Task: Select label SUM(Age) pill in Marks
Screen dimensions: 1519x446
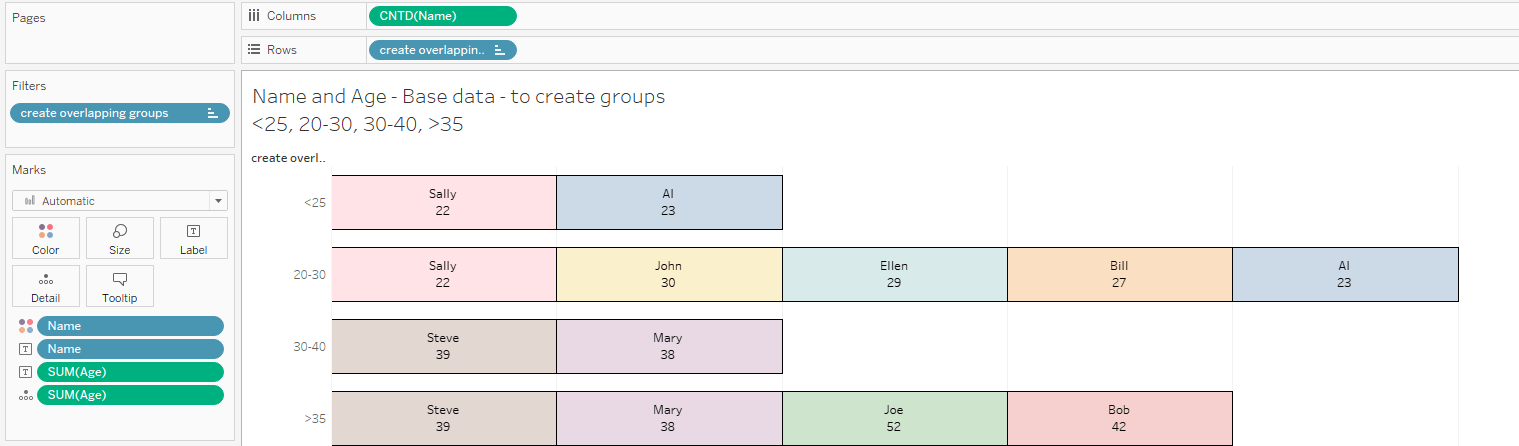Action: coord(130,372)
